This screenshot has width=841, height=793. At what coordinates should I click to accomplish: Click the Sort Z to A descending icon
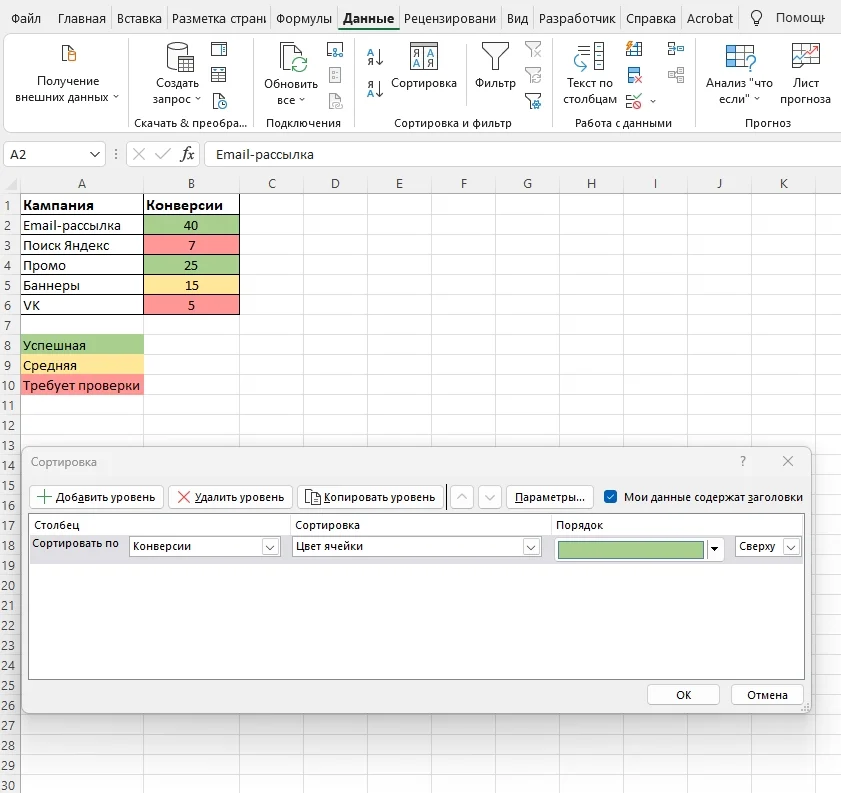[375, 90]
